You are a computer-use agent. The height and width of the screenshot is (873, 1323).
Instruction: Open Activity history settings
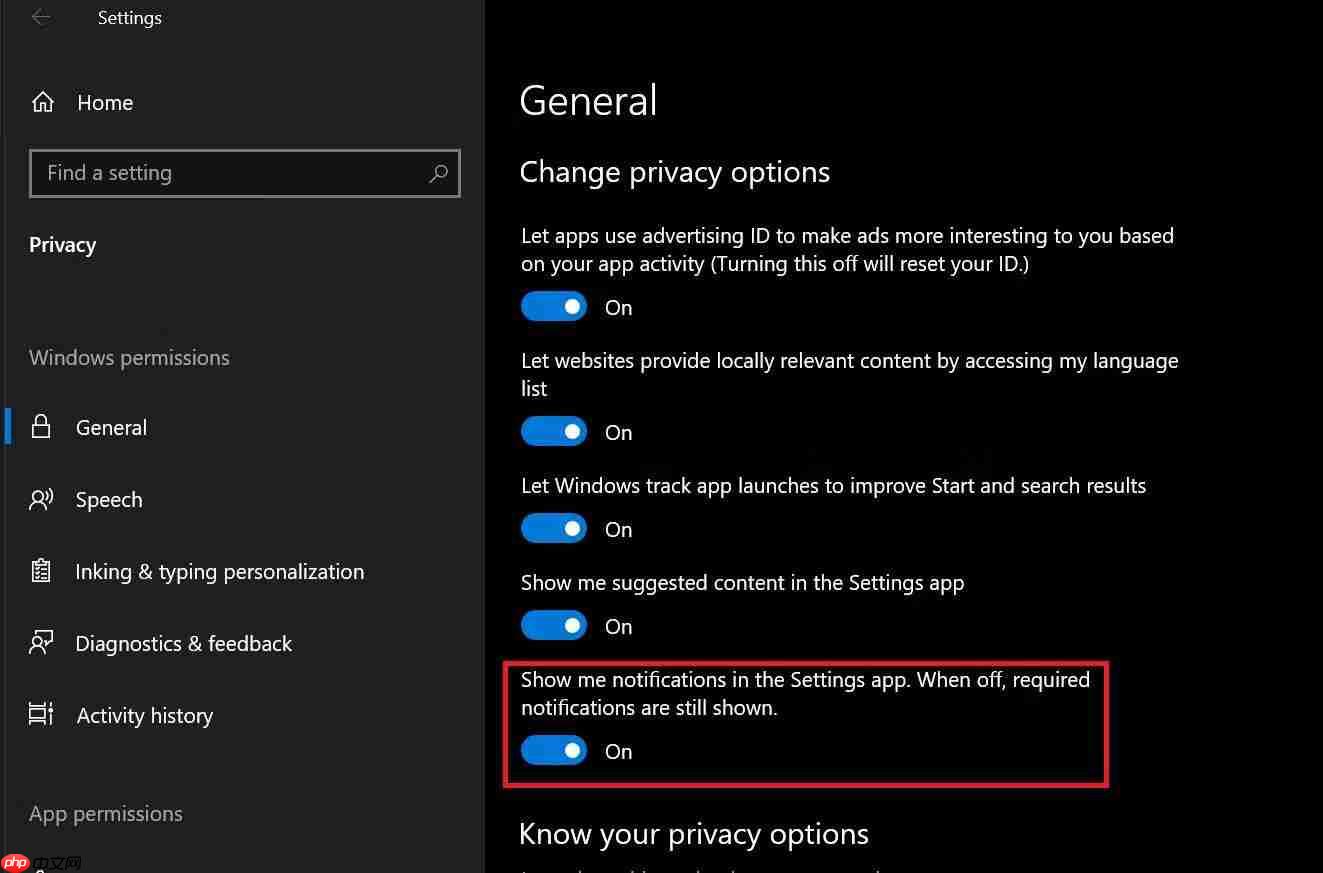[144, 714]
